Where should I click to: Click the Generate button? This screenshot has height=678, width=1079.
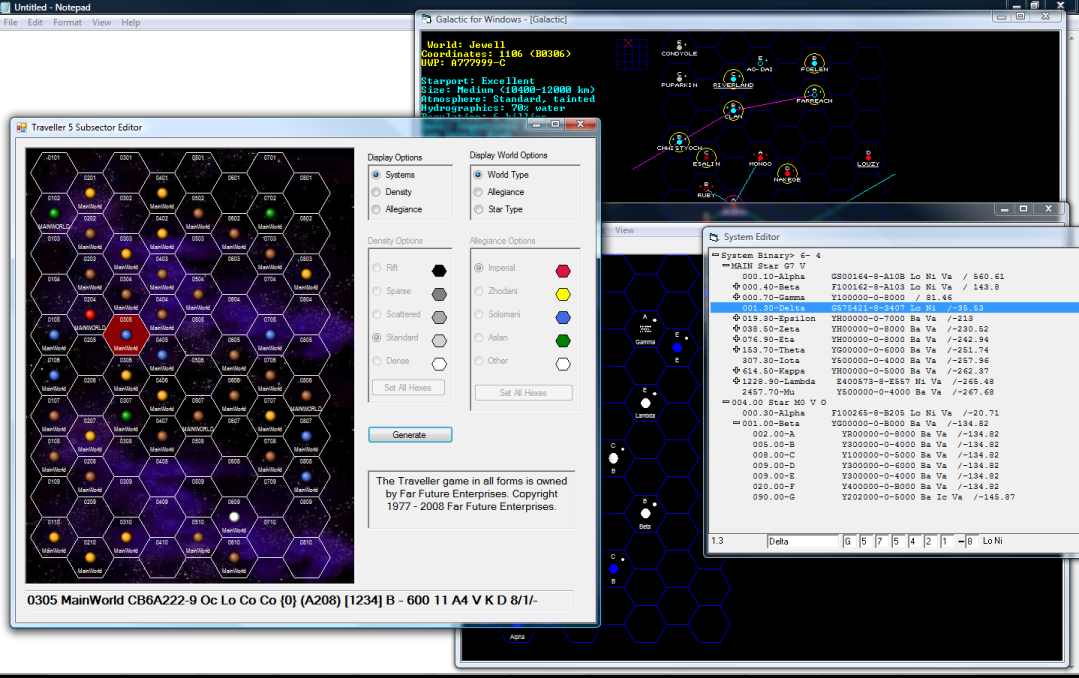click(410, 435)
